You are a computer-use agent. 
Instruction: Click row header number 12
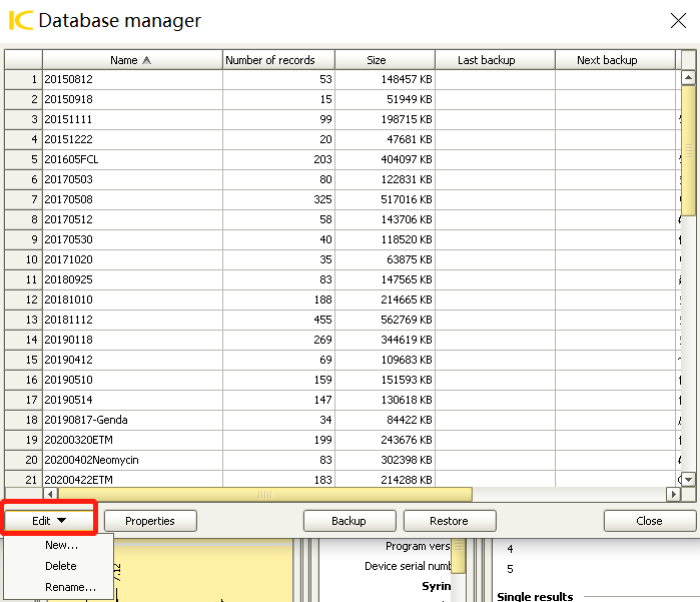coord(23,300)
